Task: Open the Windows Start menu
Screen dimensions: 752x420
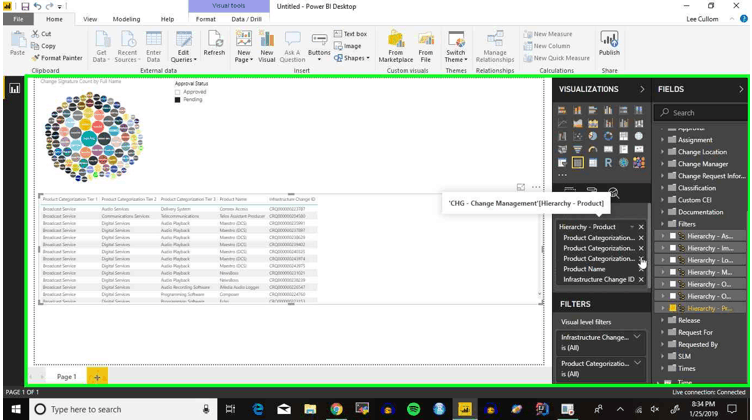Action: (x=16, y=409)
